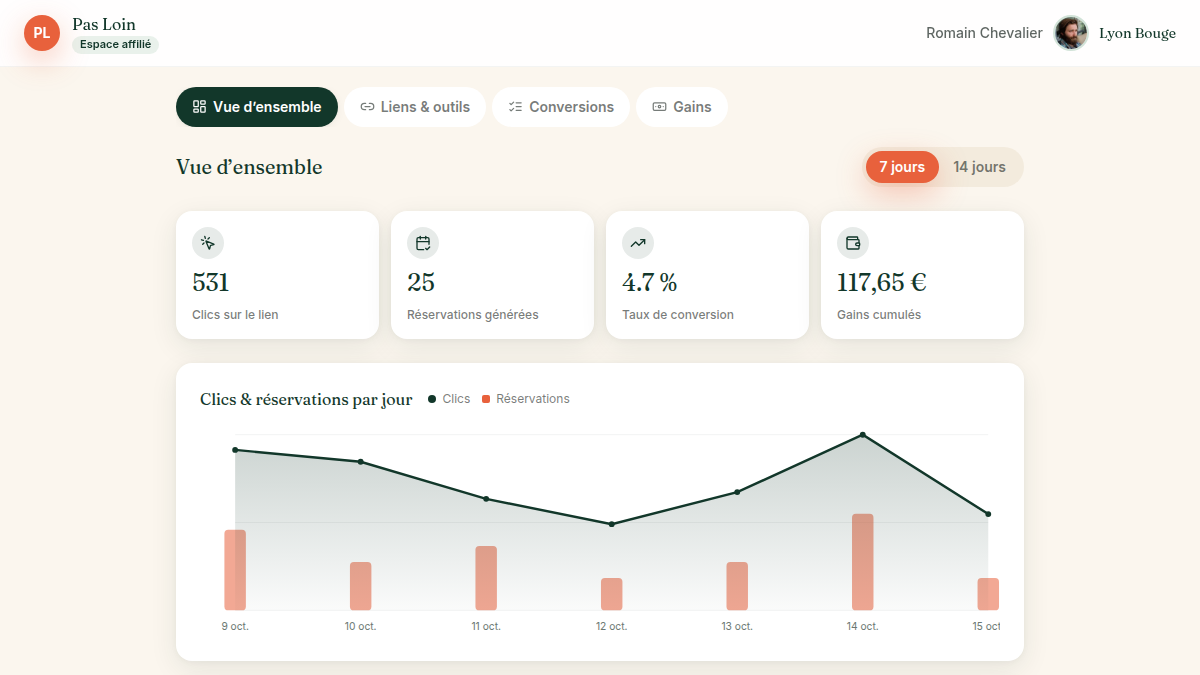The height and width of the screenshot is (675, 1200).
Task: Click the trend arrow icon above Taux de conversion
Action: click(638, 243)
